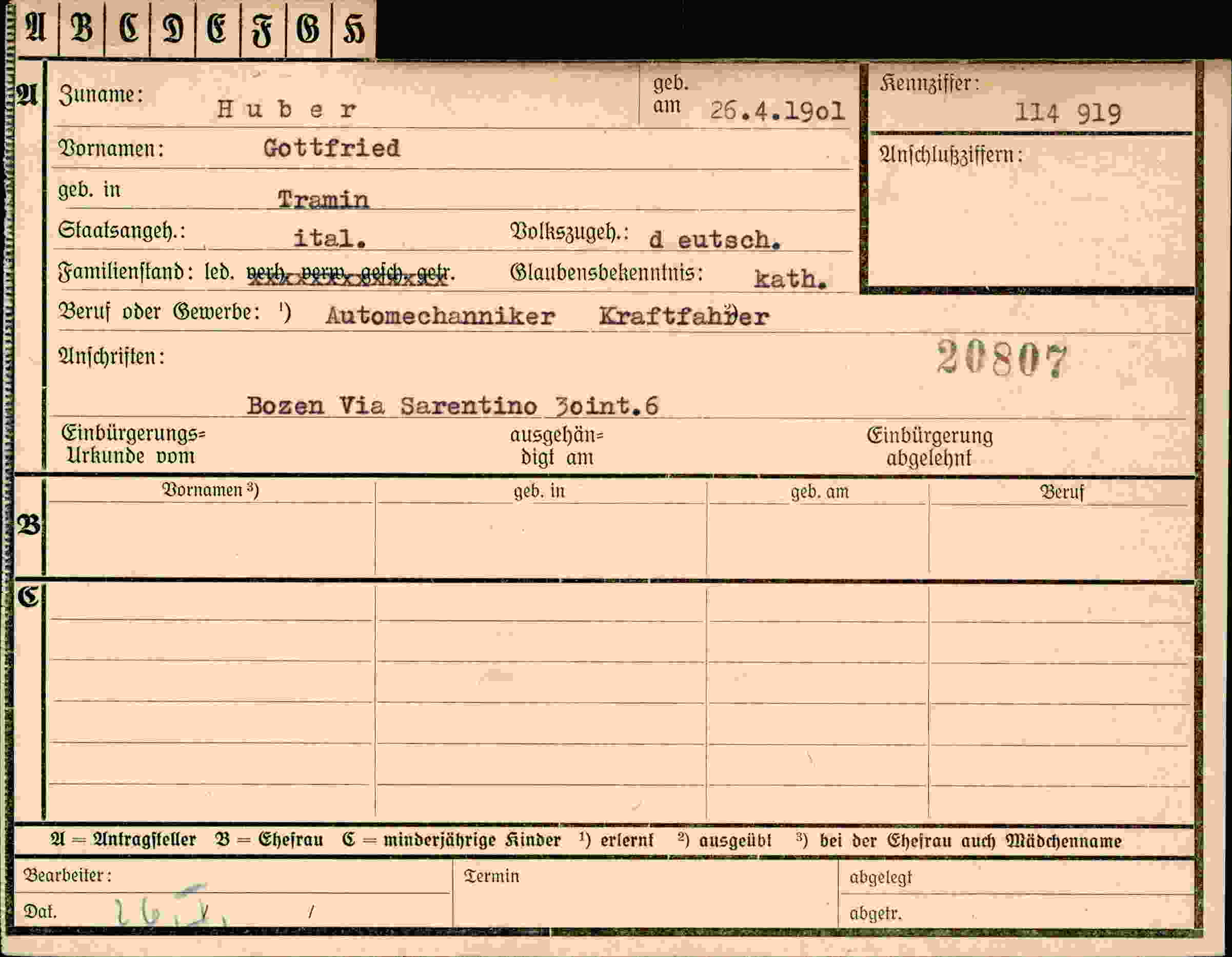Click the 'Einbürgerungs-Urkunde vom' label
1232x957 pixels.
point(133,444)
